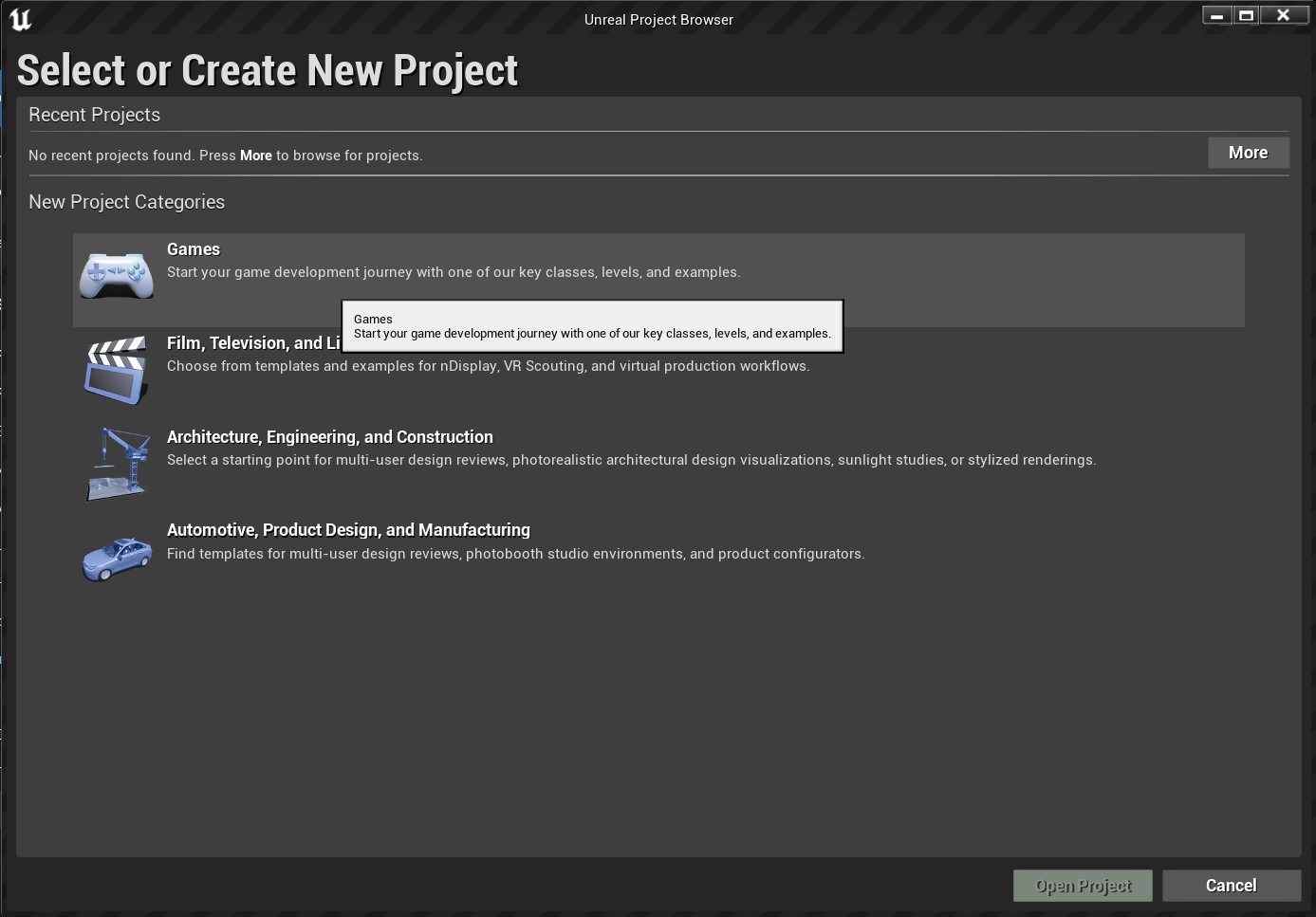Click the Unreal Engine logo icon
The height and width of the screenshot is (917, 1316).
(x=20, y=19)
